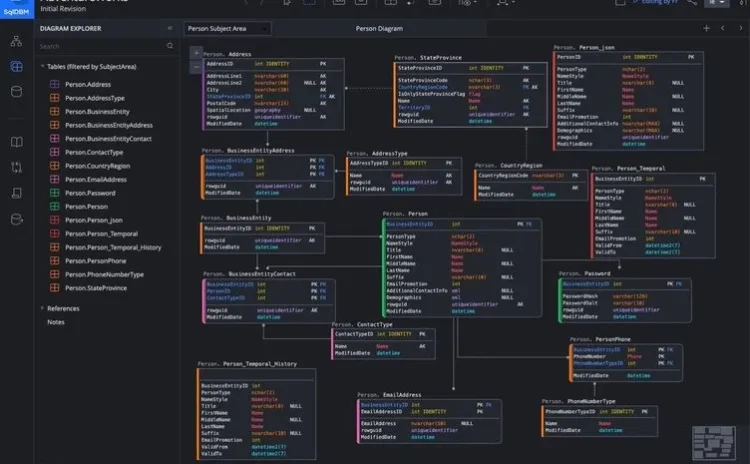Viewport: 750px width, 464px height.
Task: Open the Notes item in explorer
Action: point(56,322)
